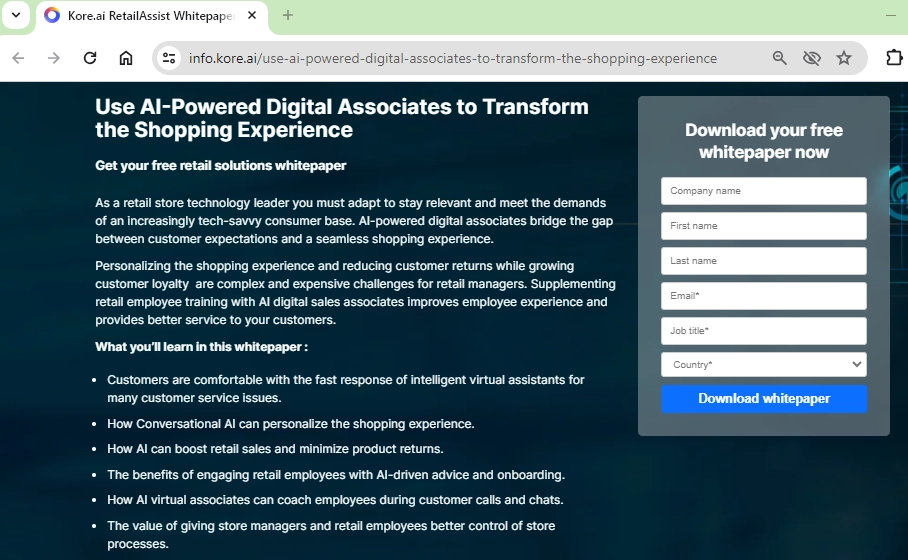Bookmark this page with the star
The width and height of the screenshot is (908, 560).
[844, 58]
